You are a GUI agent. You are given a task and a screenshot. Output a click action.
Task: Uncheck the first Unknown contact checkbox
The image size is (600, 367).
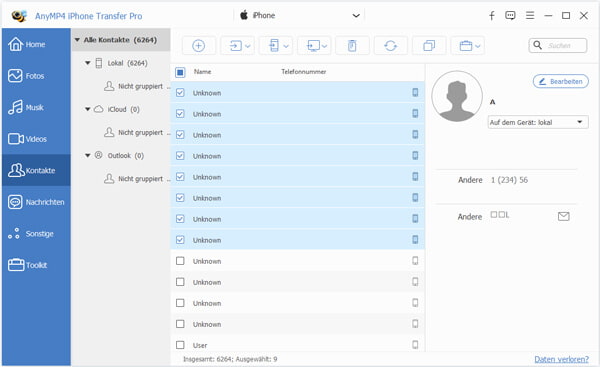pyautogui.click(x=180, y=93)
